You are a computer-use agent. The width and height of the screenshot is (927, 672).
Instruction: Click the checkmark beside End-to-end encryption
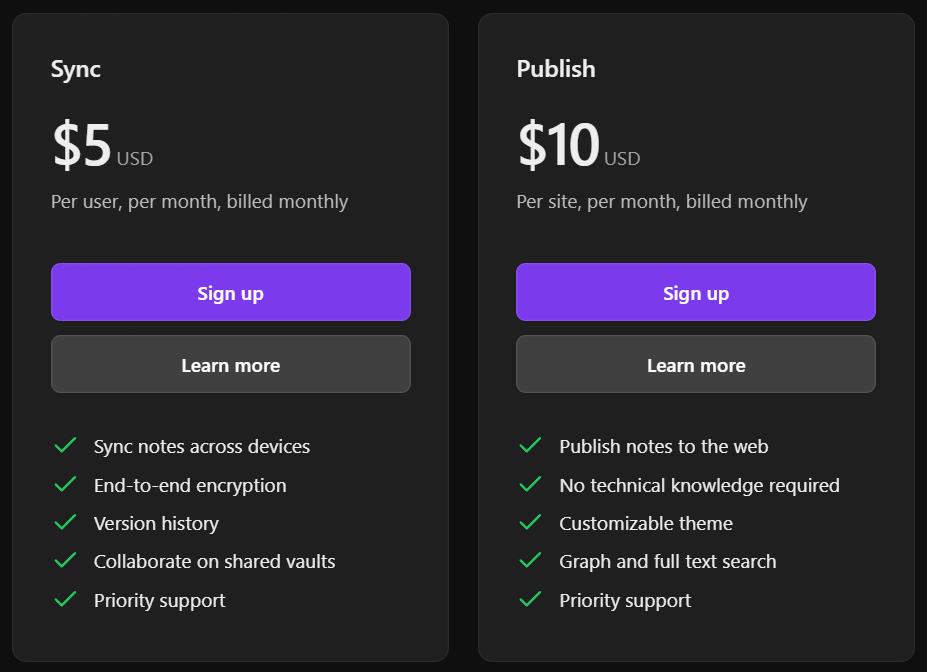pyautogui.click(x=65, y=484)
